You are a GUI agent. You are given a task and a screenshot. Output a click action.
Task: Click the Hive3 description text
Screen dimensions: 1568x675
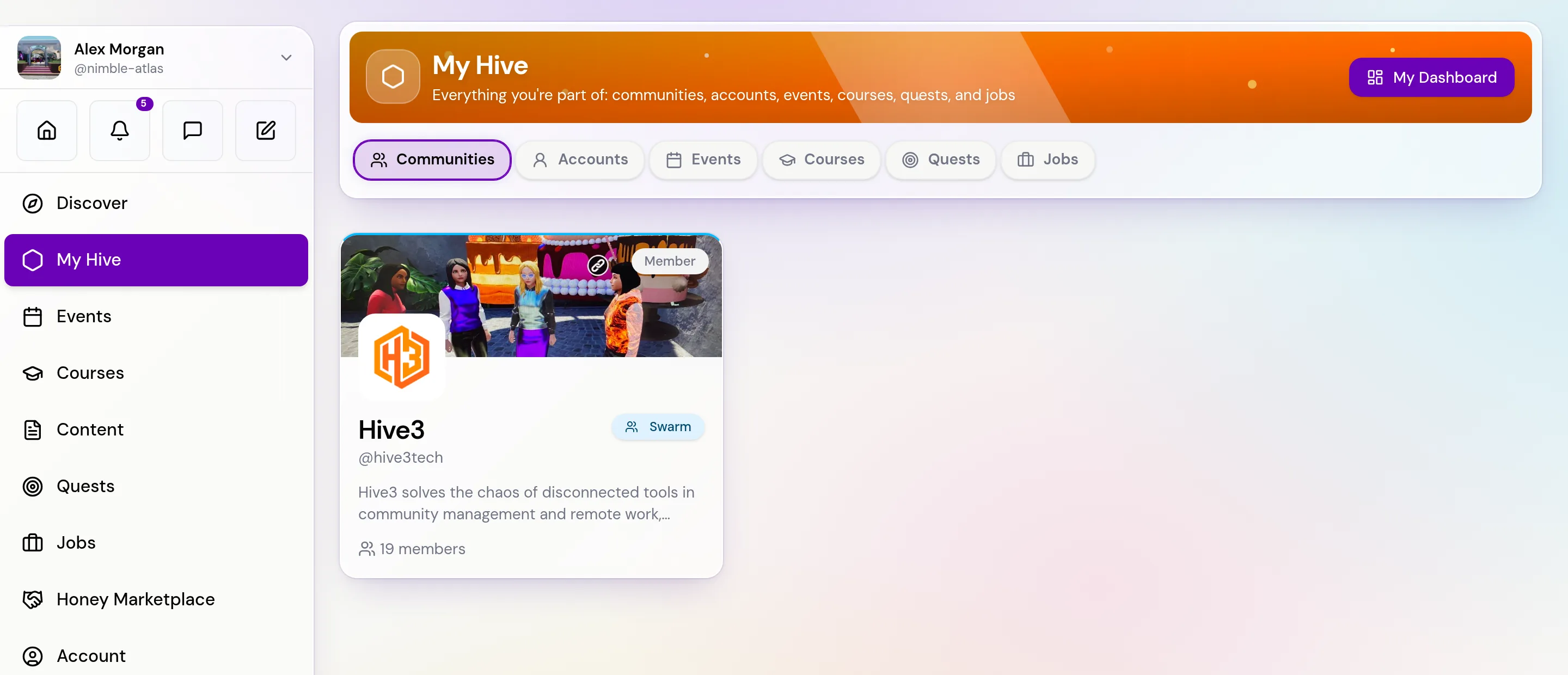point(526,504)
